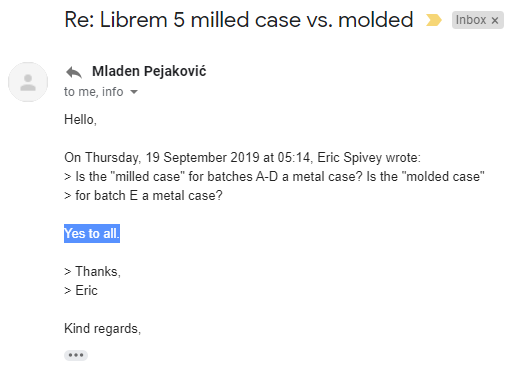532x368 pixels.
Task: Click the 'Hello,' greeting line
Action: pos(80,120)
